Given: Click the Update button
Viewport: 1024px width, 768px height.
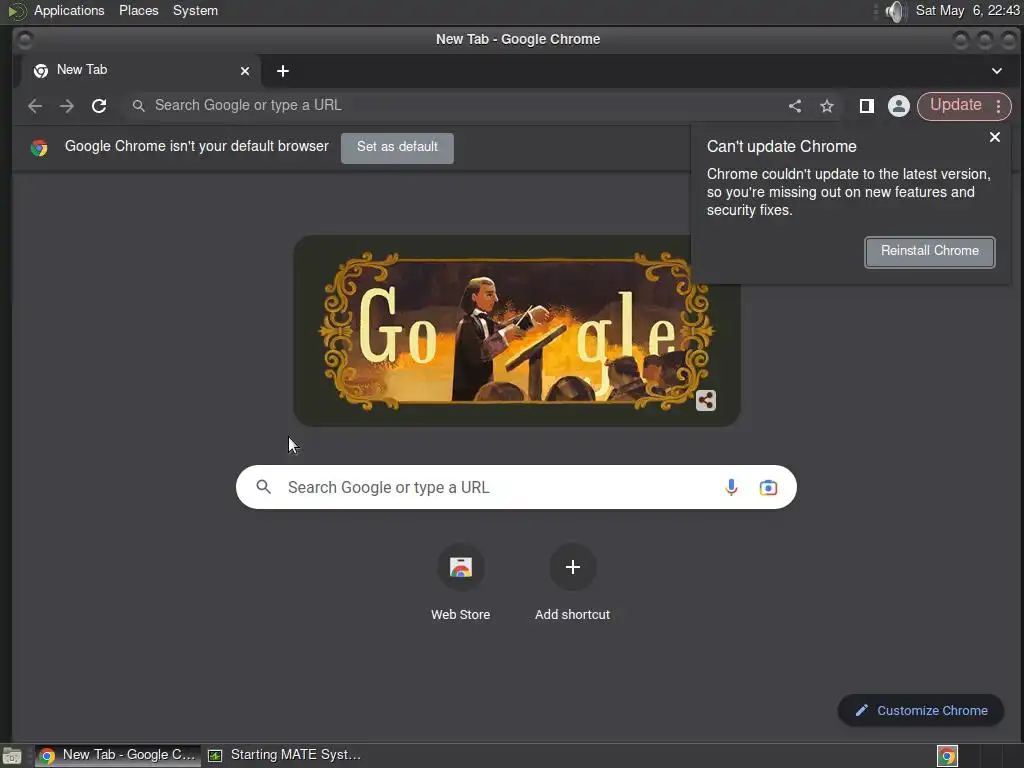Looking at the screenshot, I should (955, 105).
